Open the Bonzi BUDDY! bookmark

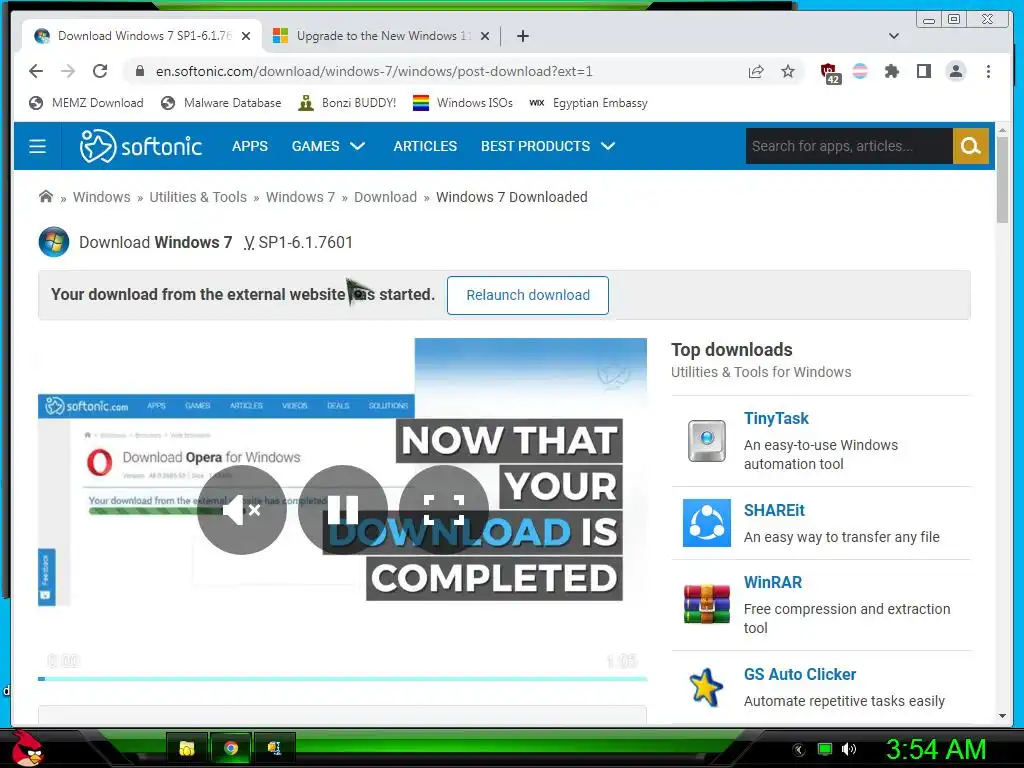(x=347, y=103)
